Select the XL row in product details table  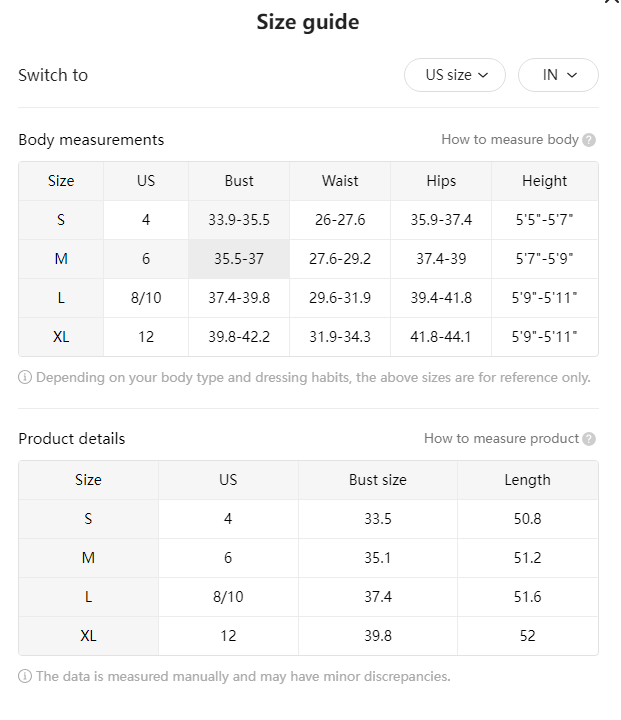point(308,636)
